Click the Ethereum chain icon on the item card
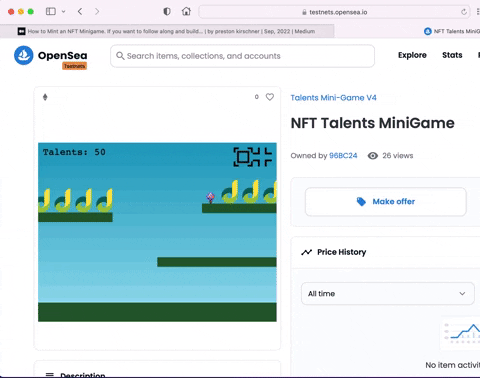The image size is (480, 378). pos(45,97)
